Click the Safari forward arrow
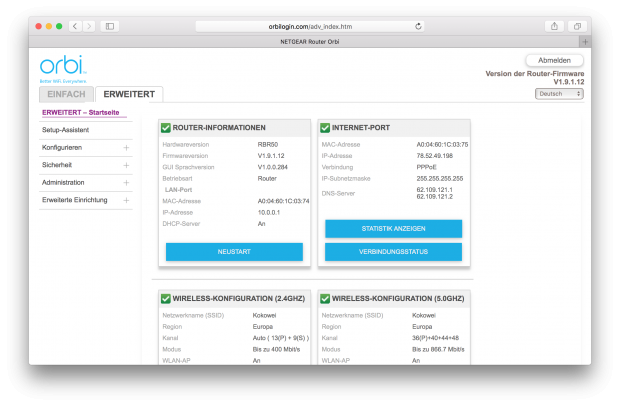This screenshot has height=406, width=620. tap(89, 26)
